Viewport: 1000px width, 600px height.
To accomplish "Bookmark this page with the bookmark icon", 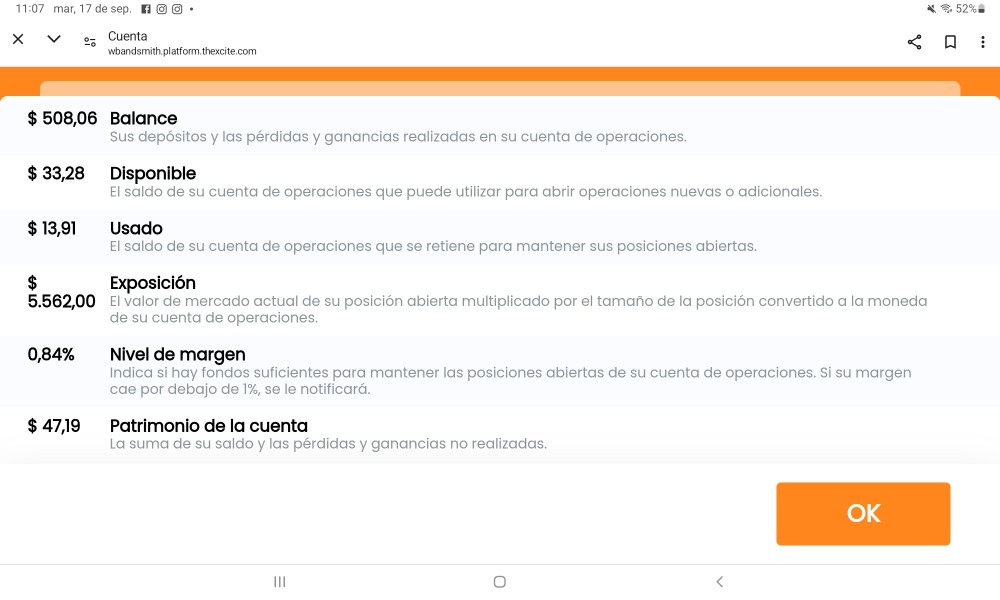I will tap(950, 42).
